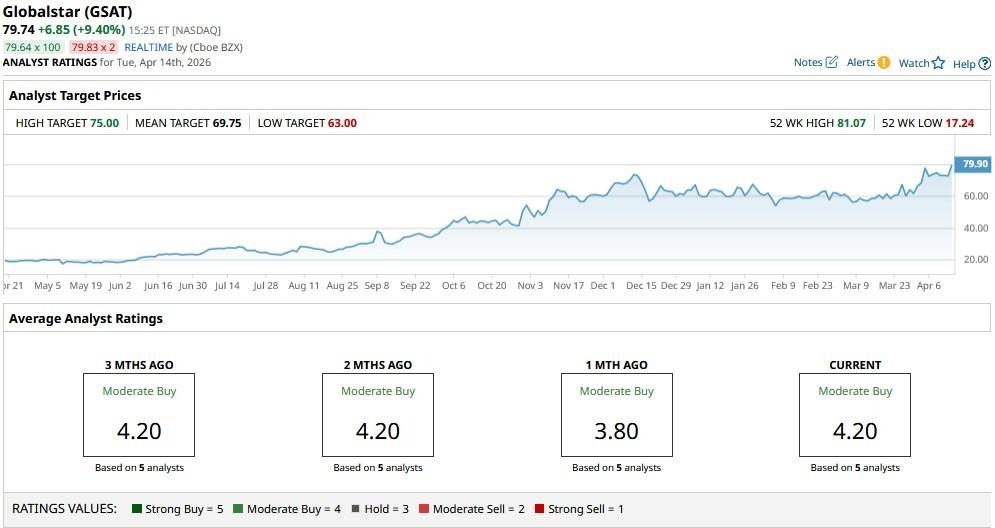
Task: Click the ANALYST RATINGS date line
Action: [107, 62]
